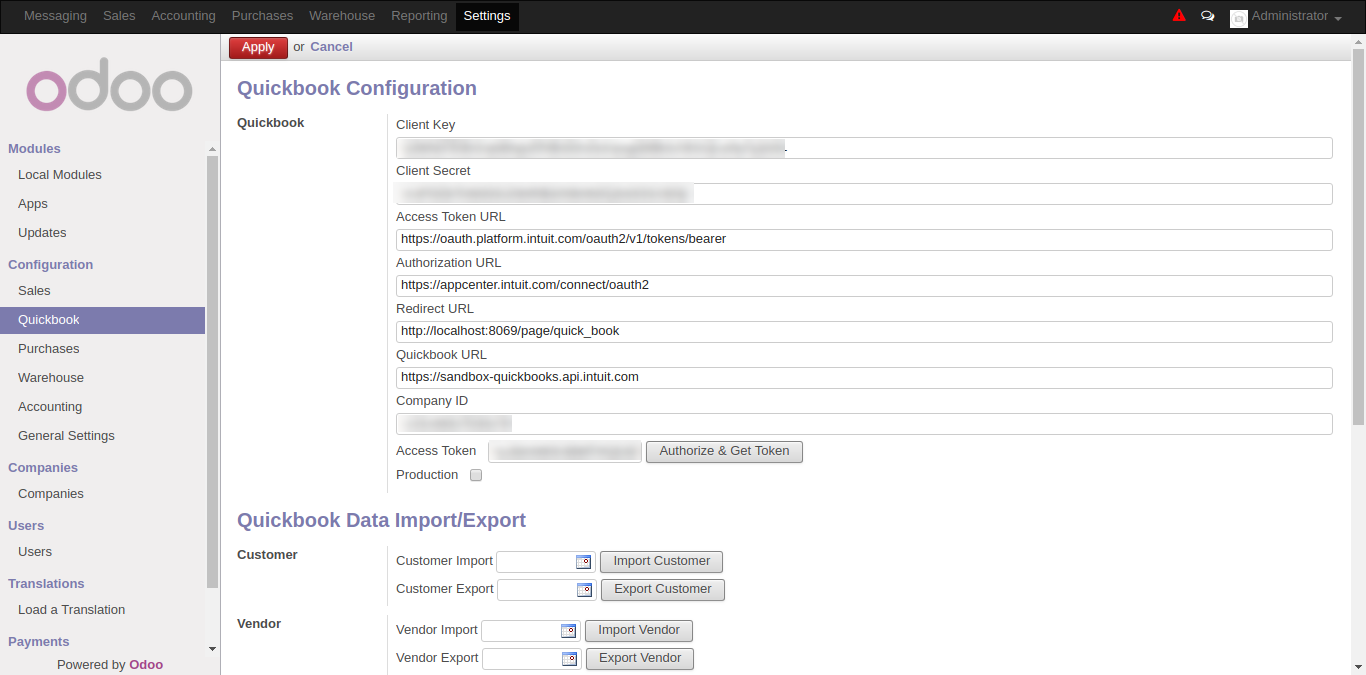Open calendar picker for Customer Import

point(584,562)
